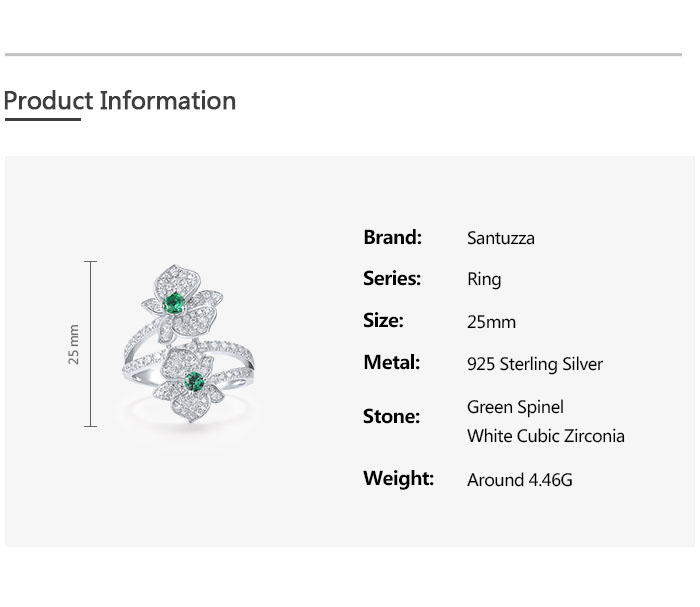Screen dimensions: 700x607
Task: Click the lower green spinel flower
Action: (x=193, y=384)
